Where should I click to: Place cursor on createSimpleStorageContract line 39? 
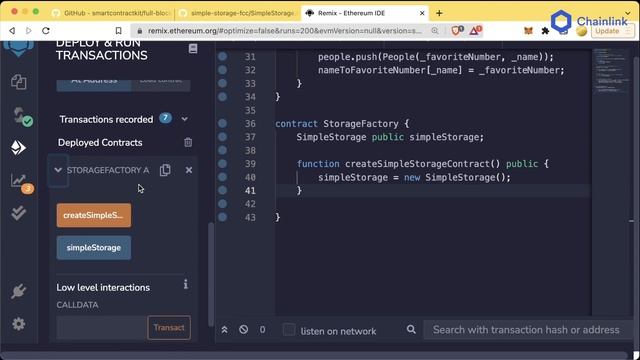(422, 164)
